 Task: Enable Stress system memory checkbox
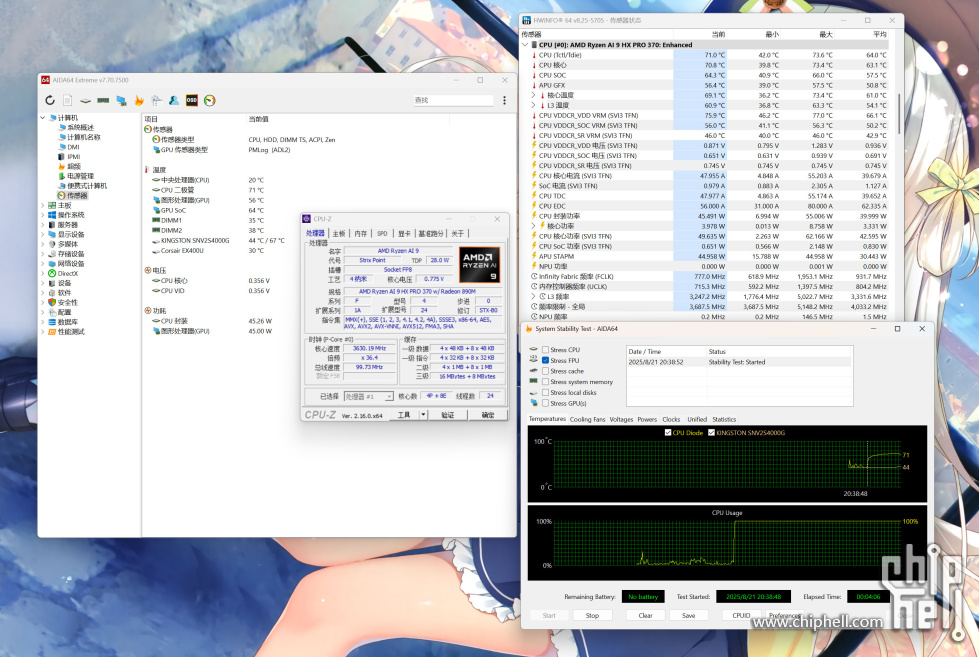pyautogui.click(x=546, y=382)
